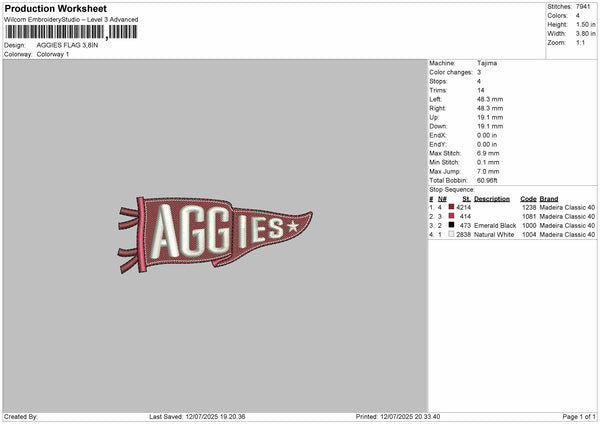The width and height of the screenshot is (600, 424).
Task: Click the barcode under the worksheet title
Action: [x=72, y=32]
